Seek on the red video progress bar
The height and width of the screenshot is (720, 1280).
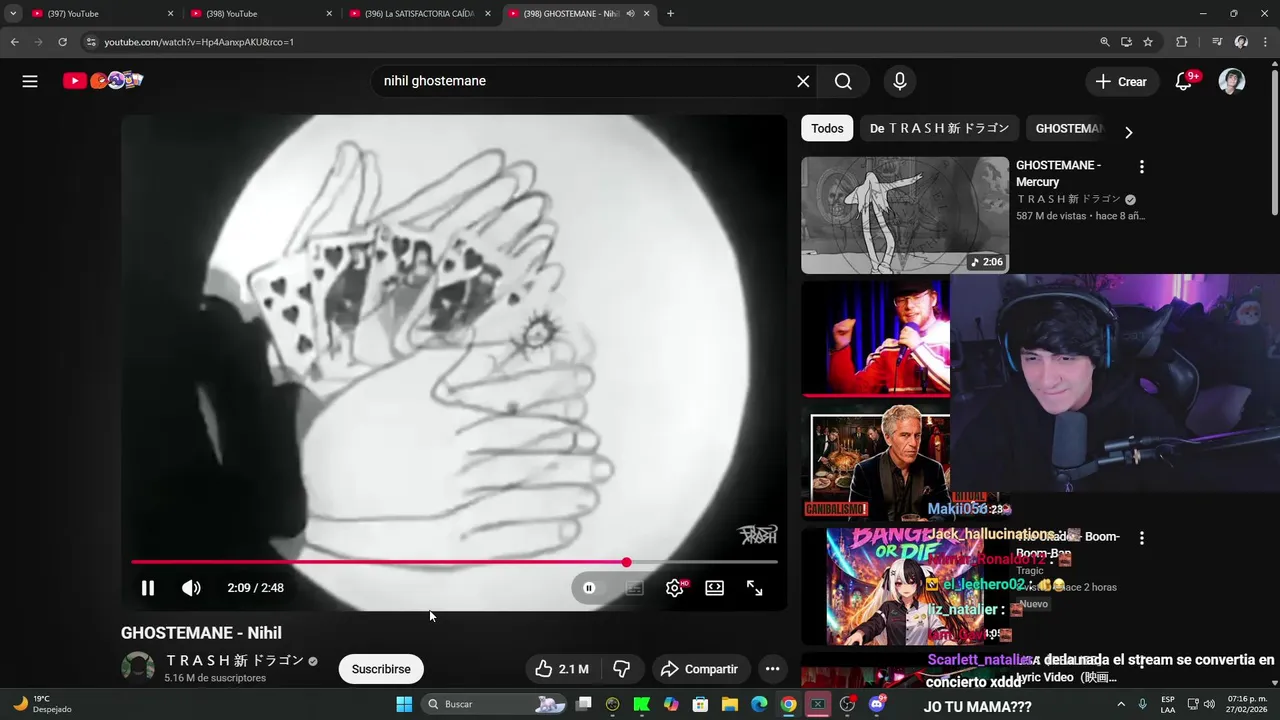tap(454, 562)
